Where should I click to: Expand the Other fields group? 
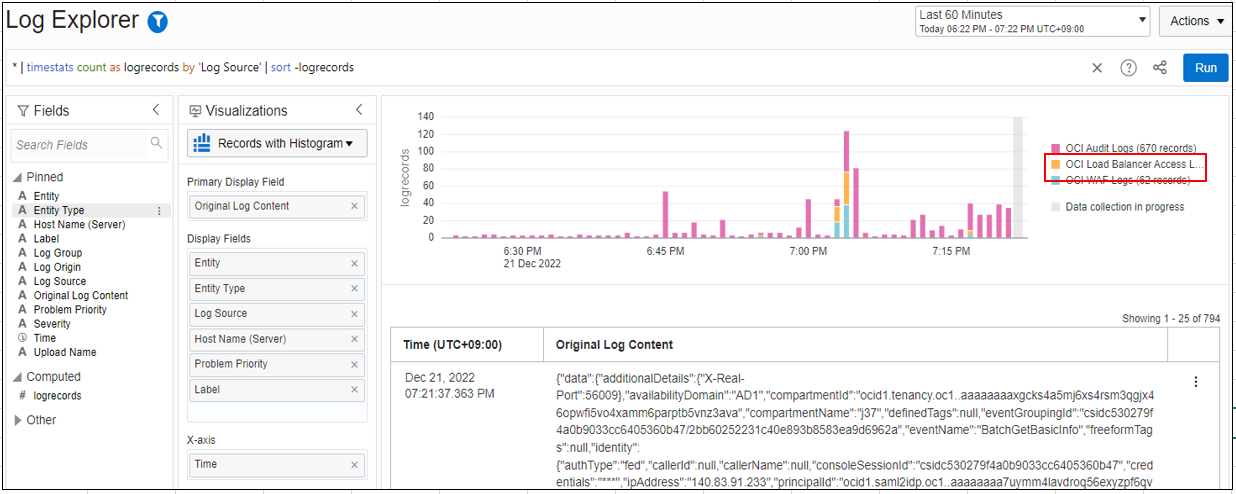point(19,420)
